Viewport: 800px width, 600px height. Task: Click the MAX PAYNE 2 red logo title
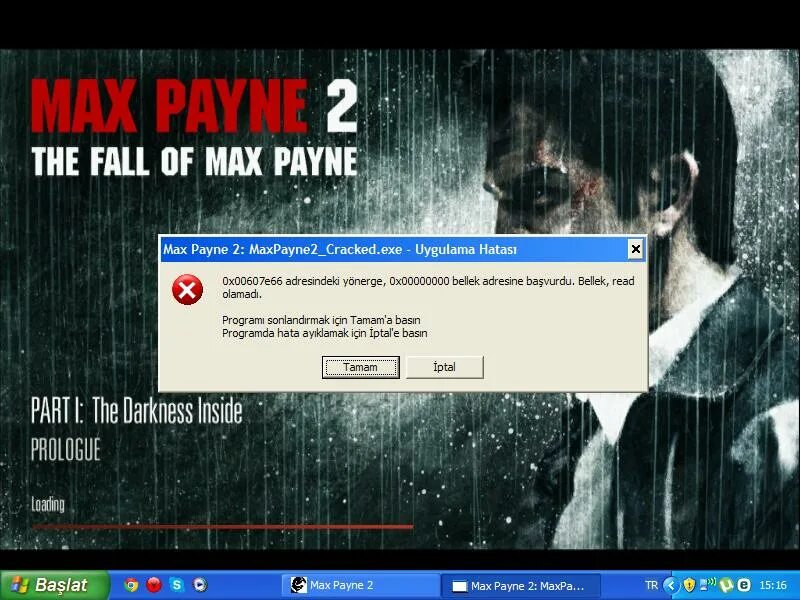pos(194,106)
